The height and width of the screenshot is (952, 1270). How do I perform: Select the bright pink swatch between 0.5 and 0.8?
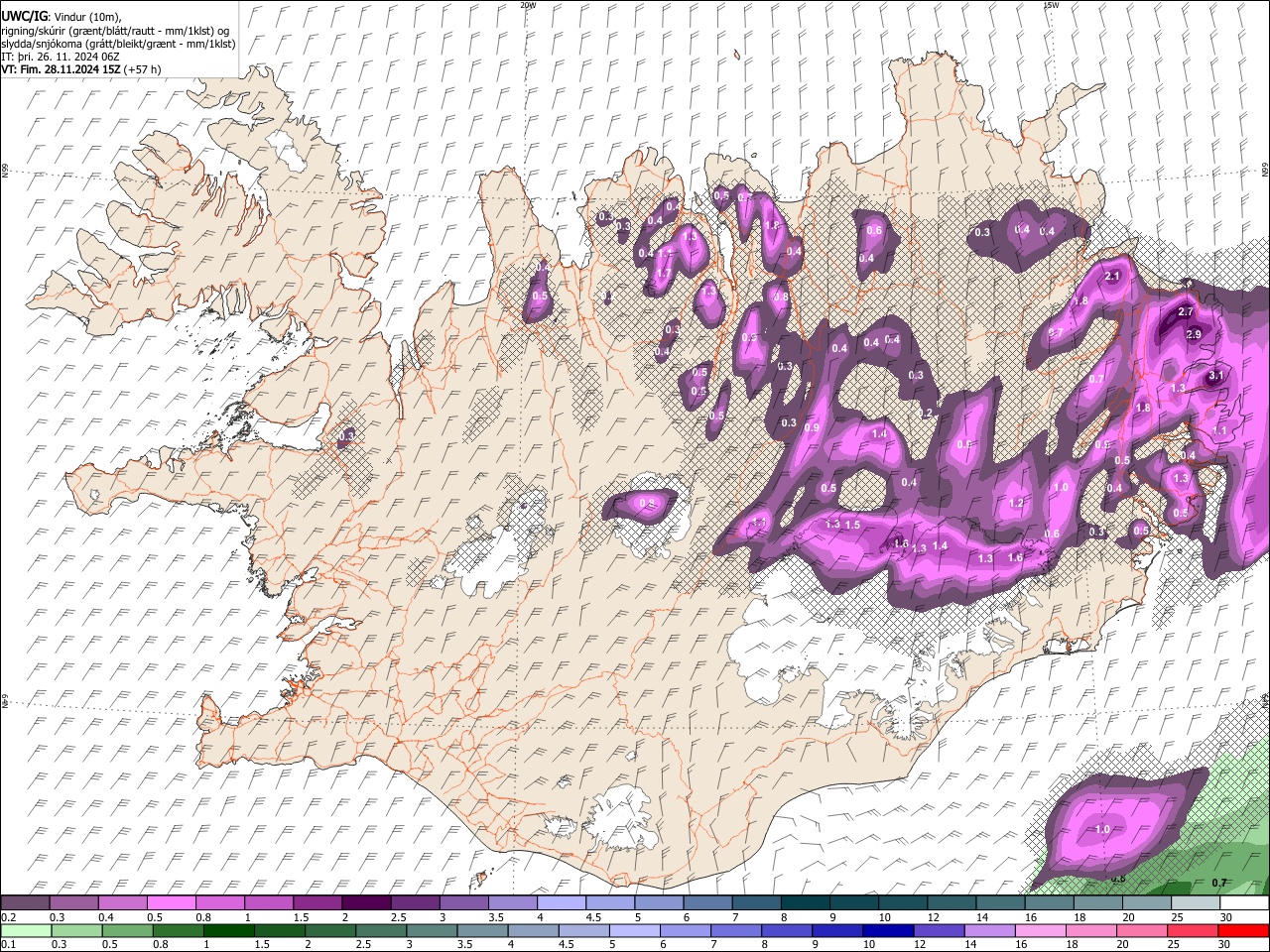tap(171, 902)
